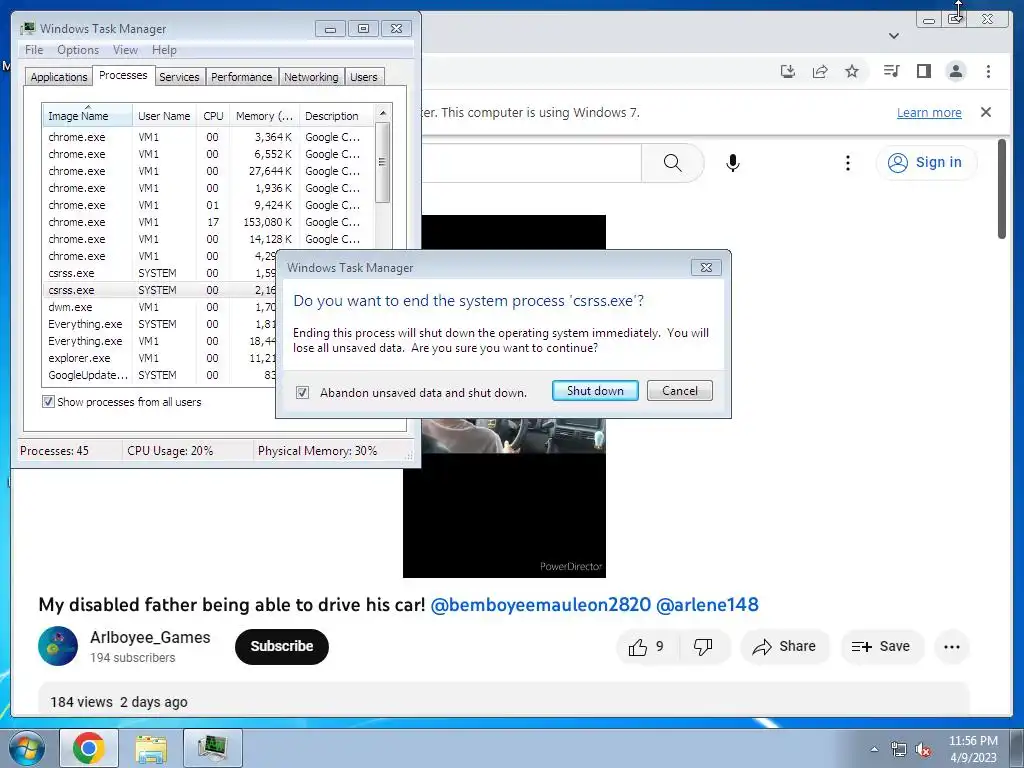The height and width of the screenshot is (768, 1024).
Task: Open Chrome profile avatar icon
Action: [955, 71]
